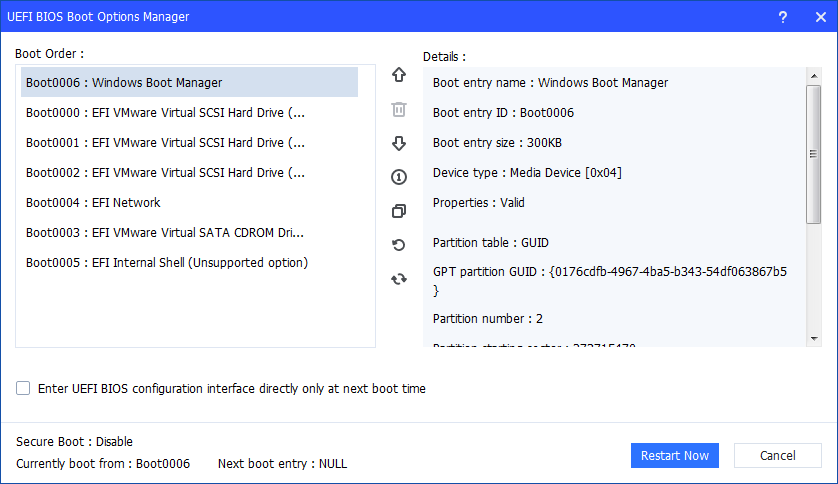Select Boot0003 EFI VMware SATA CDROM entry

coord(165,233)
